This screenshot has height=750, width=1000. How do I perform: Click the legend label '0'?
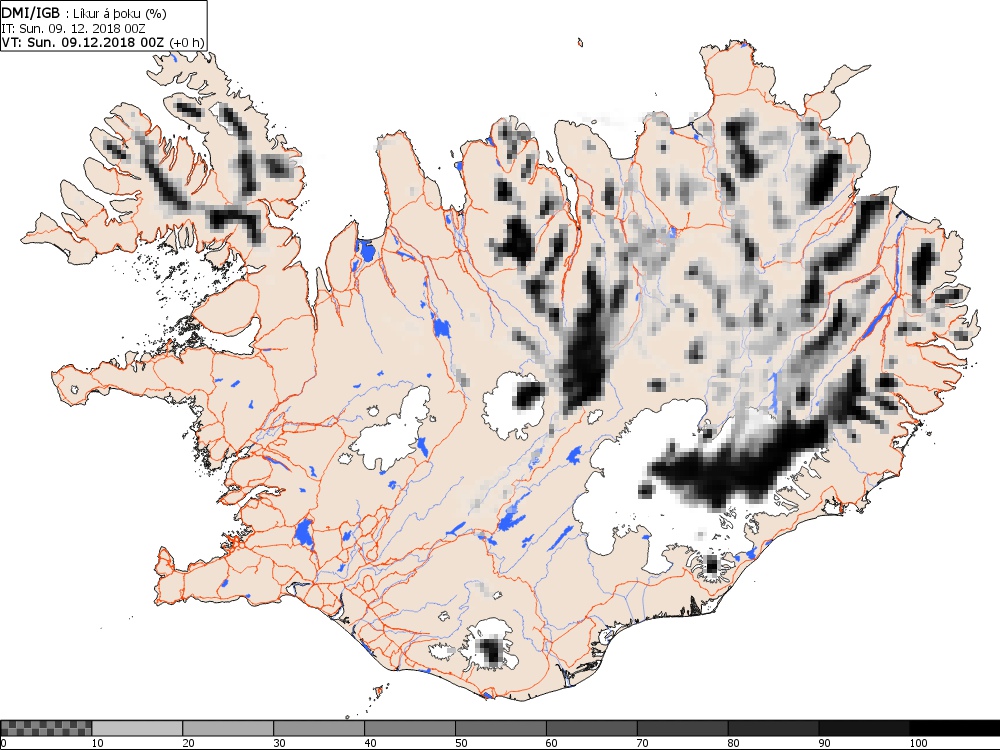point(3,743)
